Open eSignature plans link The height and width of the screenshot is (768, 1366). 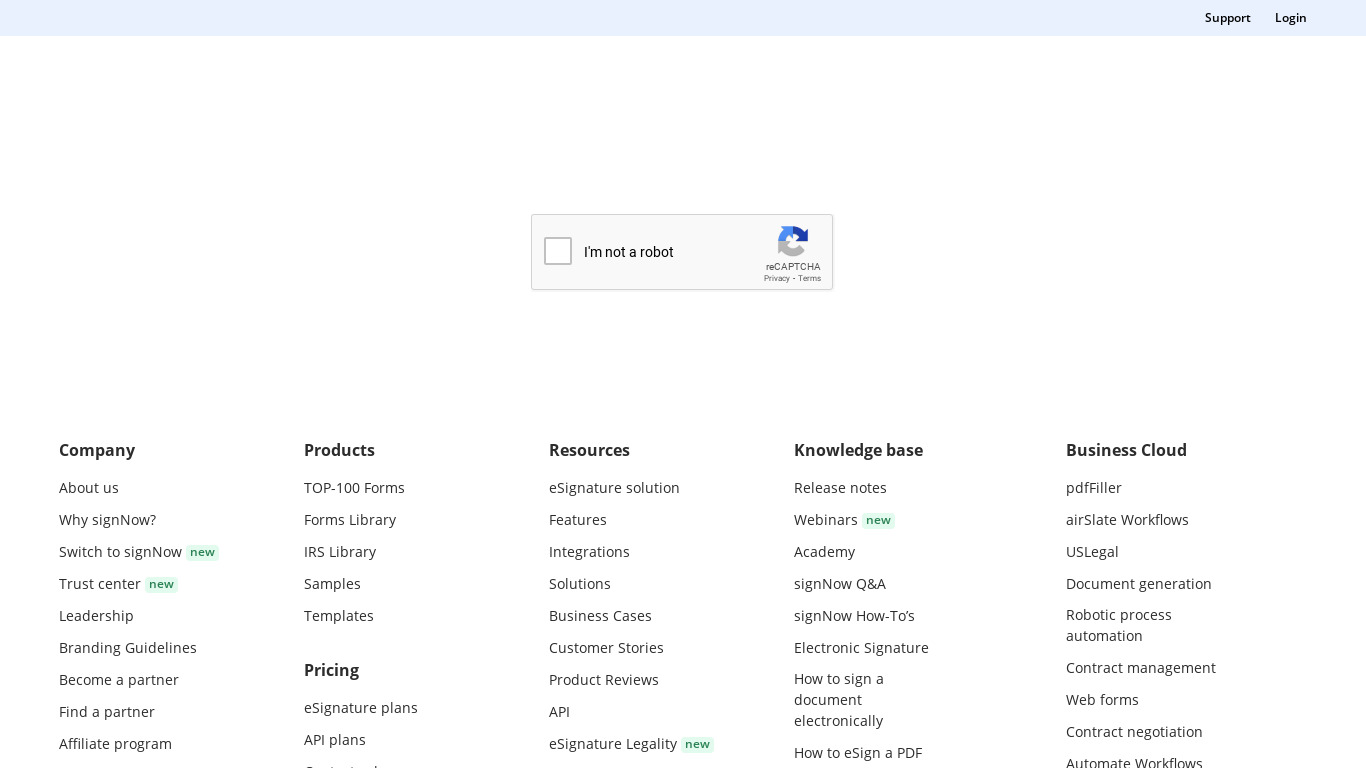click(x=361, y=708)
